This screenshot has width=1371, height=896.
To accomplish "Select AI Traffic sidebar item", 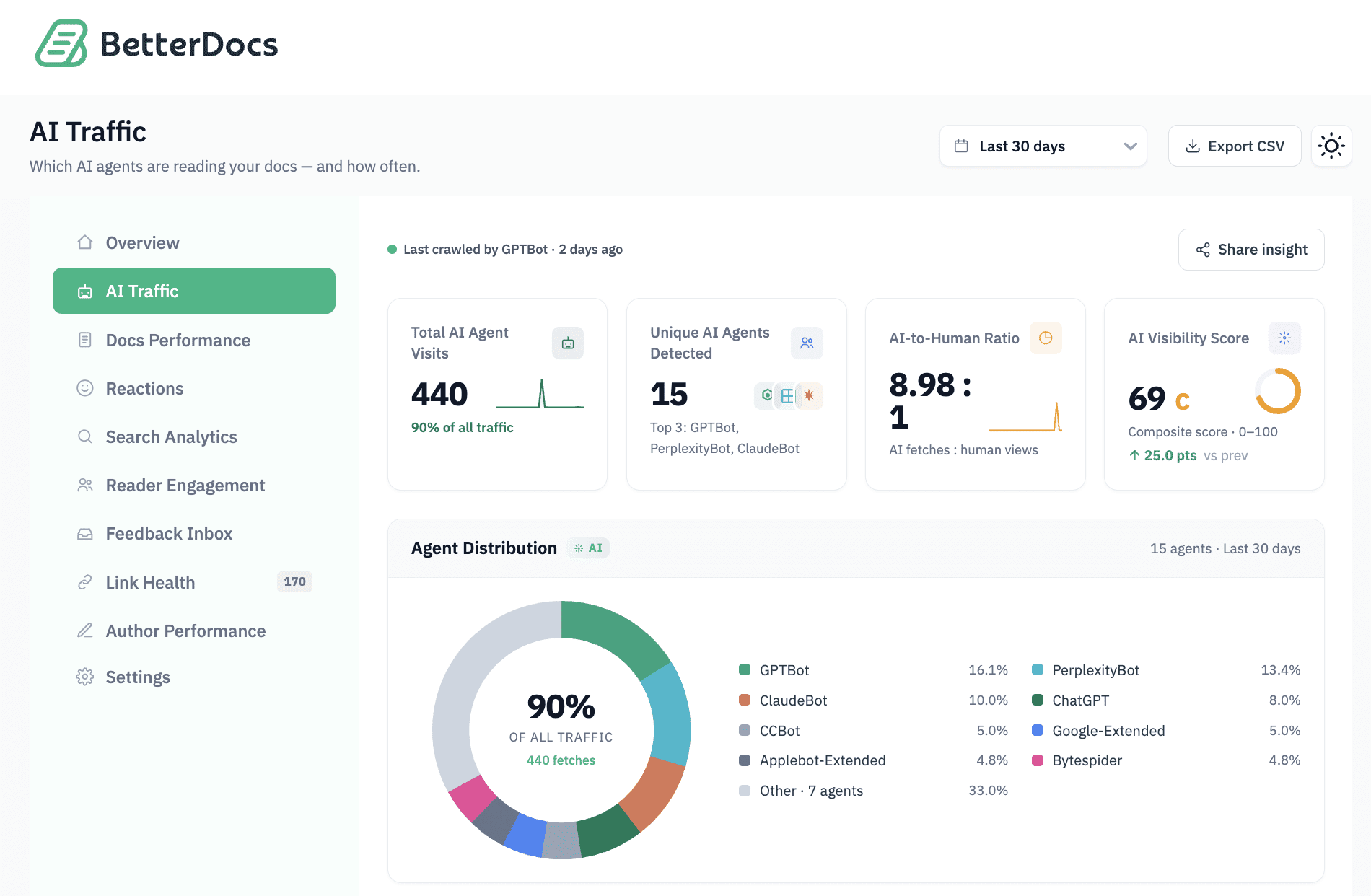I will tap(194, 291).
